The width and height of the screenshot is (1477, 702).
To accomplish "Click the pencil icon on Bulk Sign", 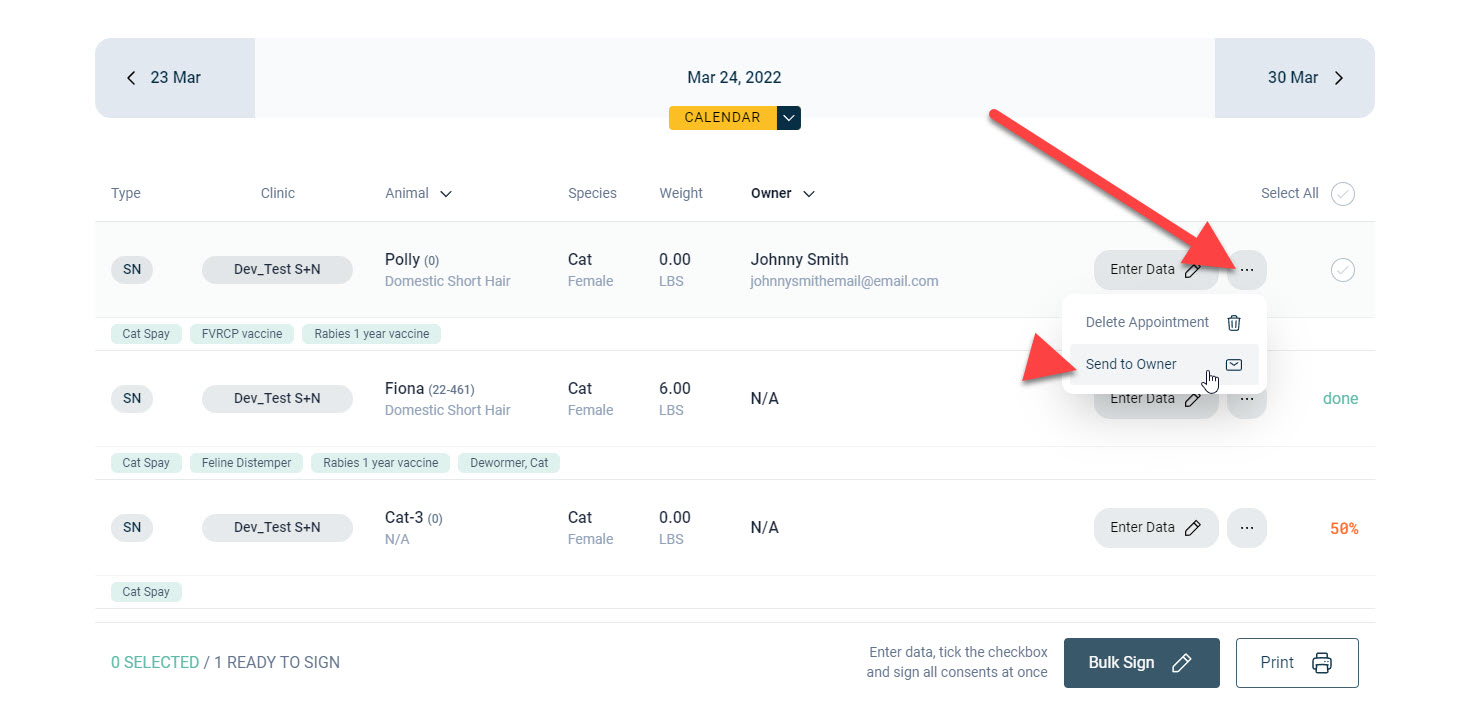I will pyautogui.click(x=1181, y=663).
